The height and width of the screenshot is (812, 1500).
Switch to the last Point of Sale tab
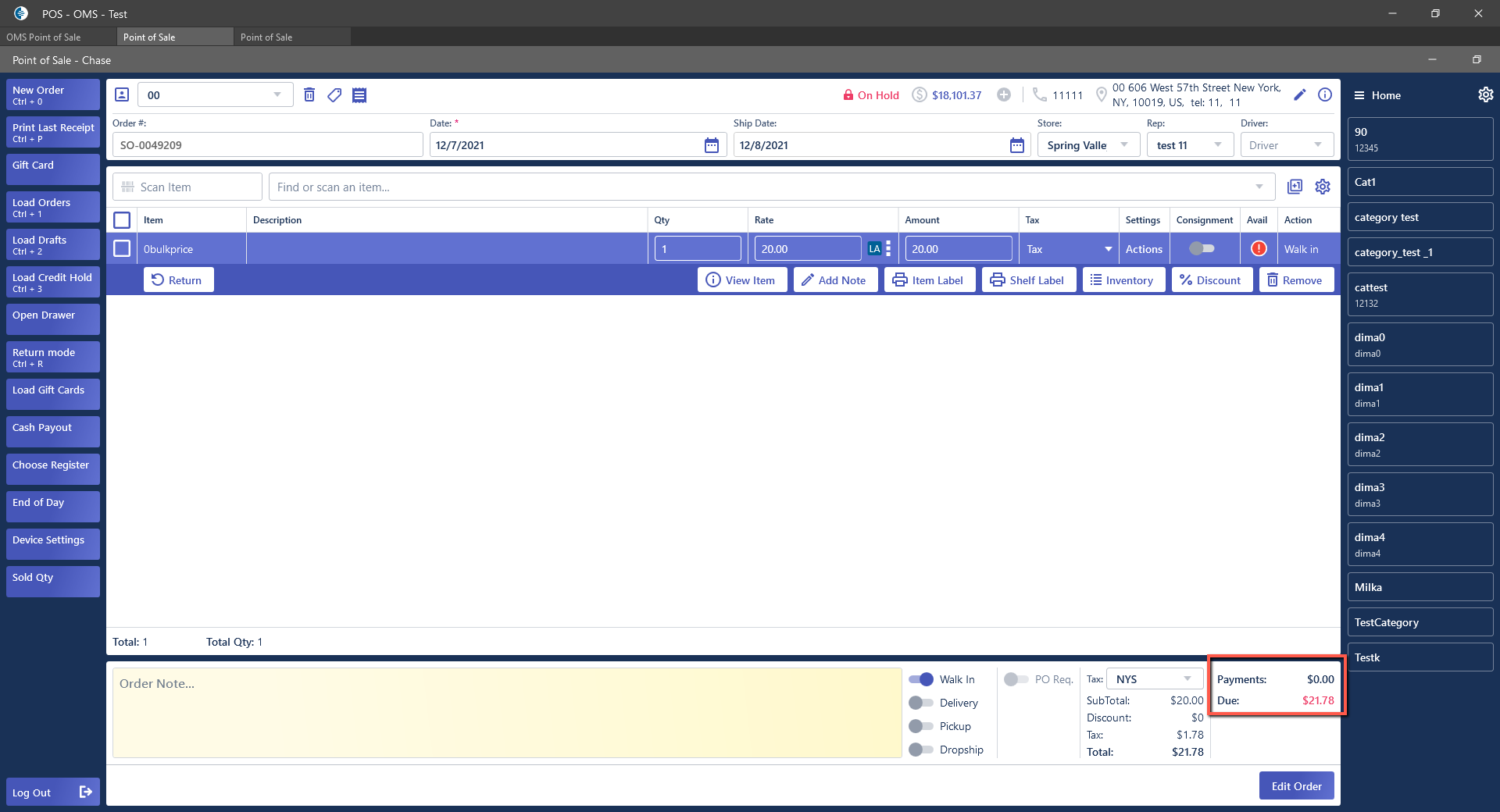[292, 37]
